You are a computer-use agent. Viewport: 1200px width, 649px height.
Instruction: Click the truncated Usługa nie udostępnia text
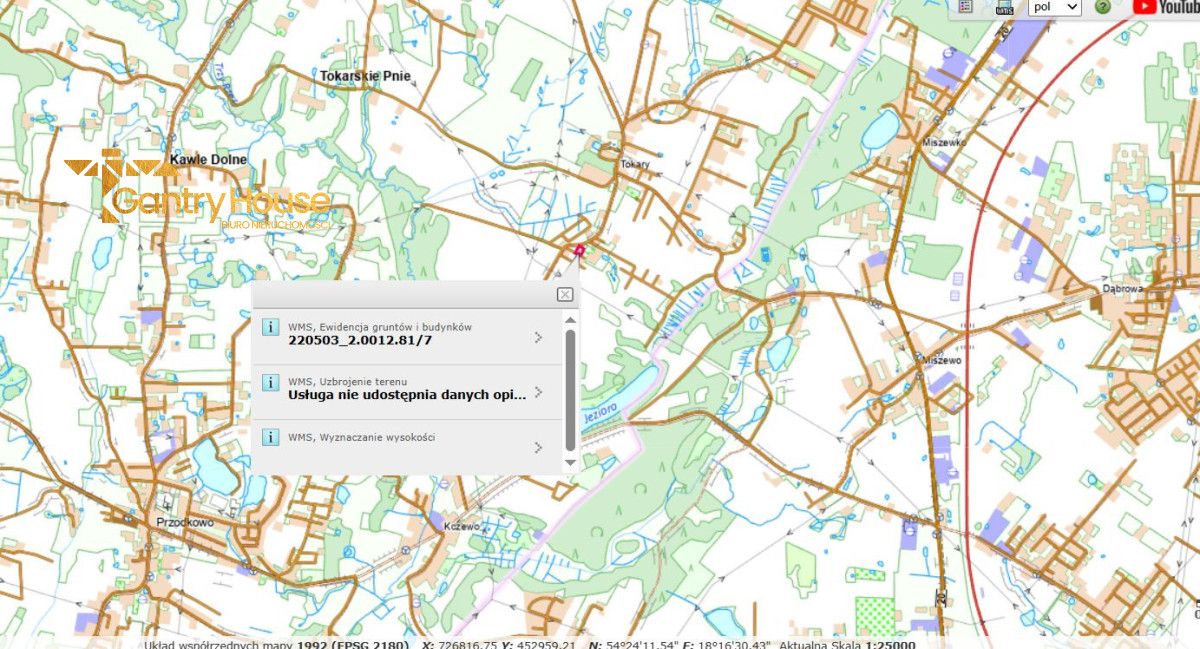(405, 394)
